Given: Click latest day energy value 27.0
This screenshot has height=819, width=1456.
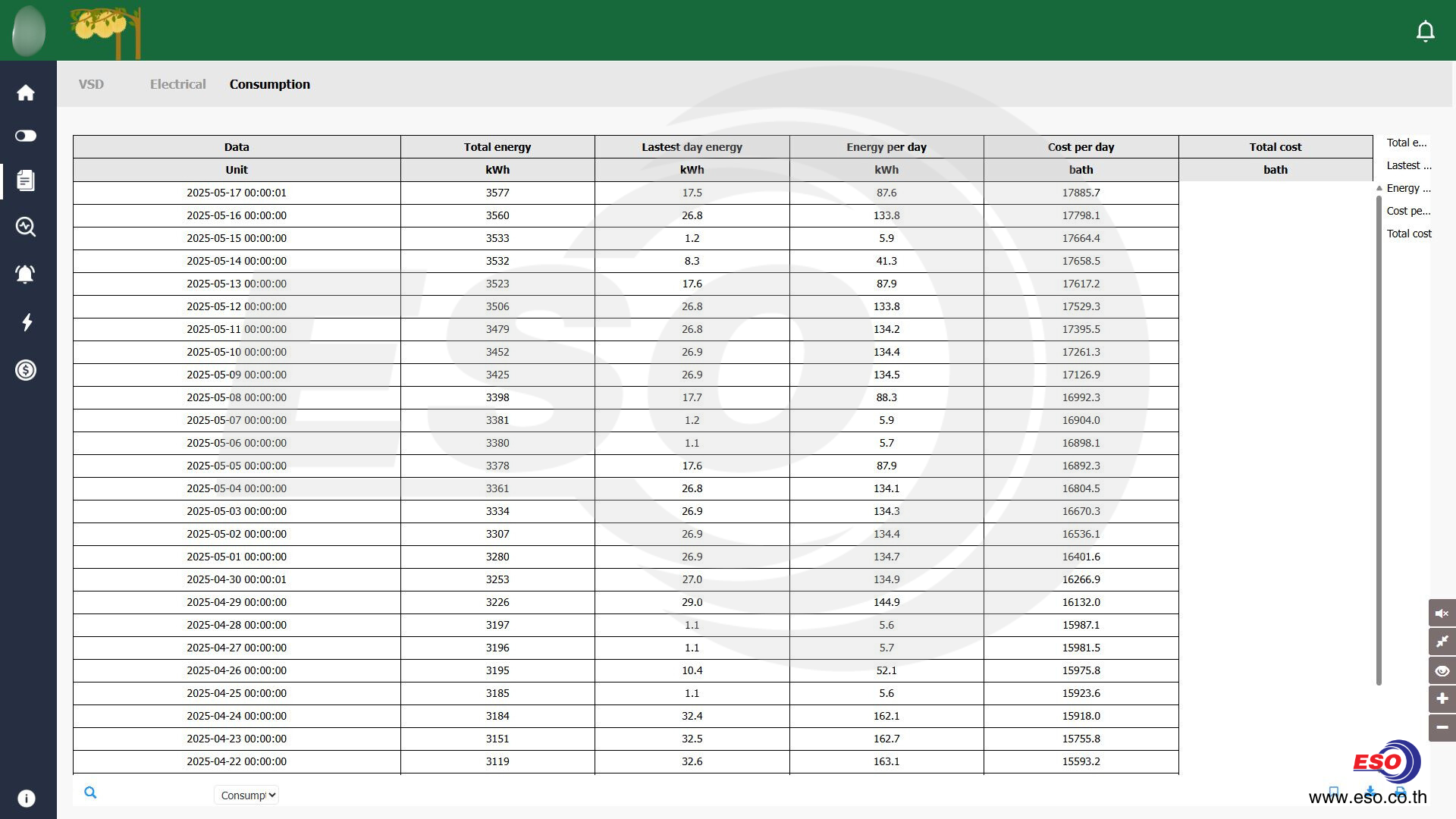Looking at the screenshot, I should pos(692,579).
